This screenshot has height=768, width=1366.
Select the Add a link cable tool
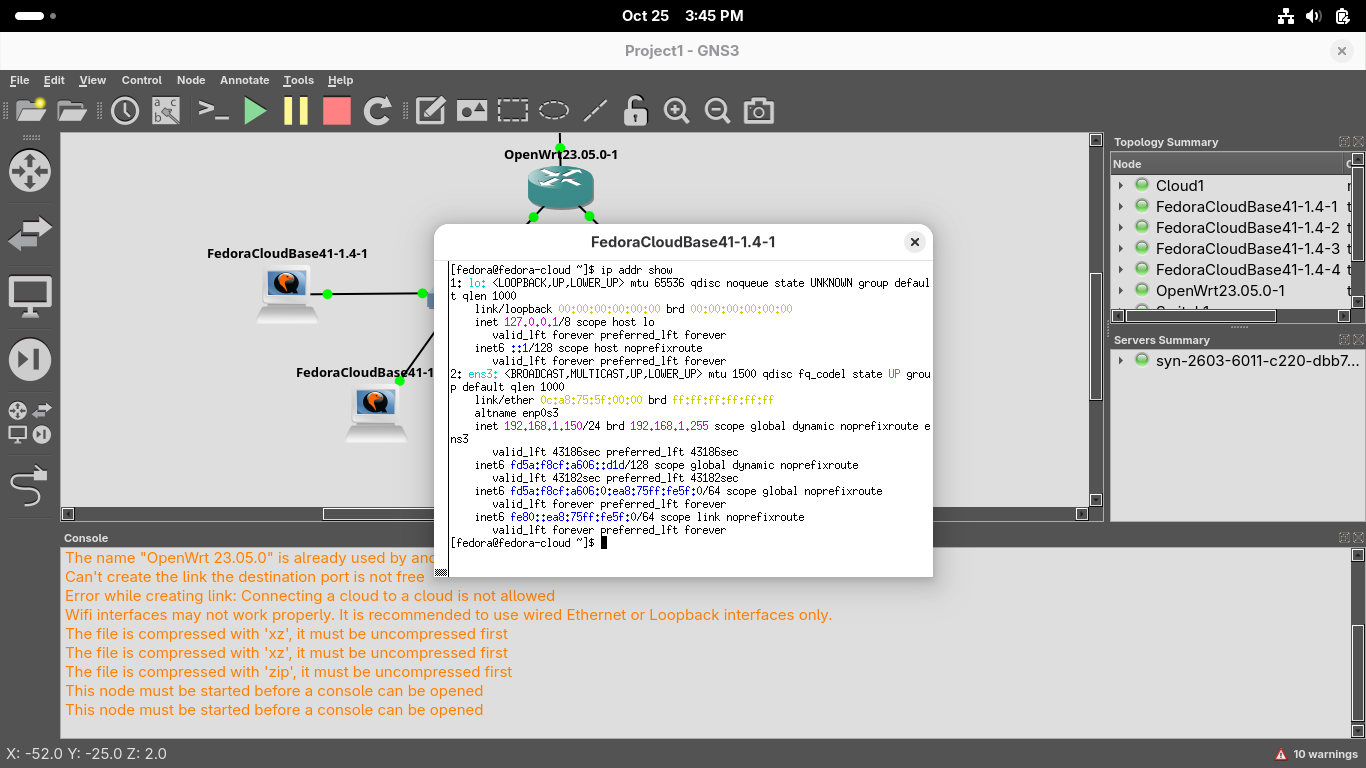pyautogui.click(x=30, y=488)
